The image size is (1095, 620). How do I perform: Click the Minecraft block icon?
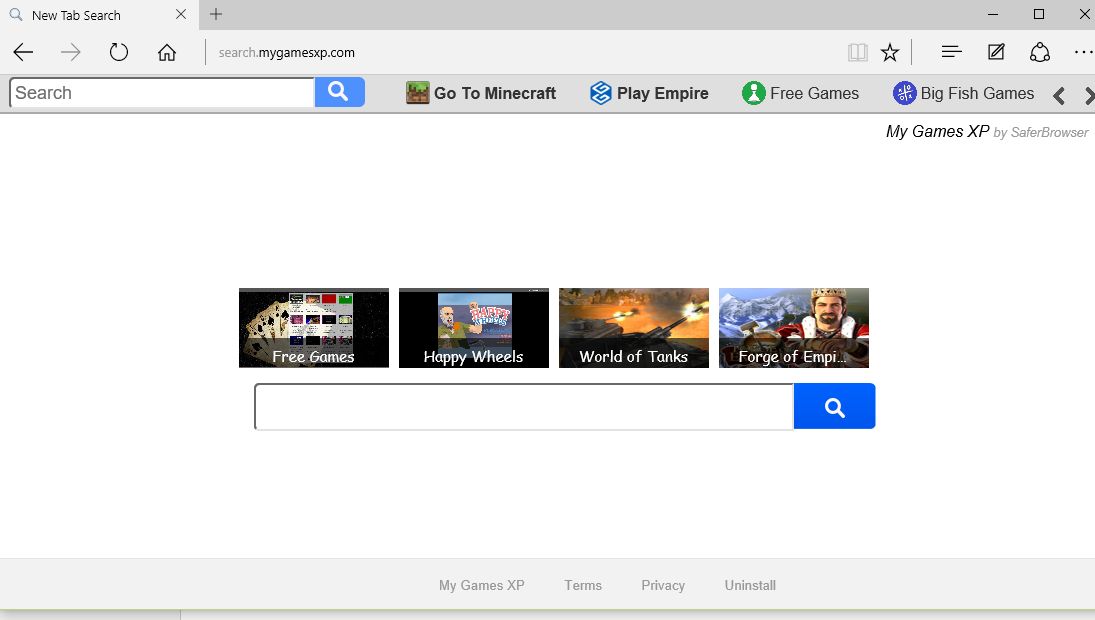click(418, 93)
